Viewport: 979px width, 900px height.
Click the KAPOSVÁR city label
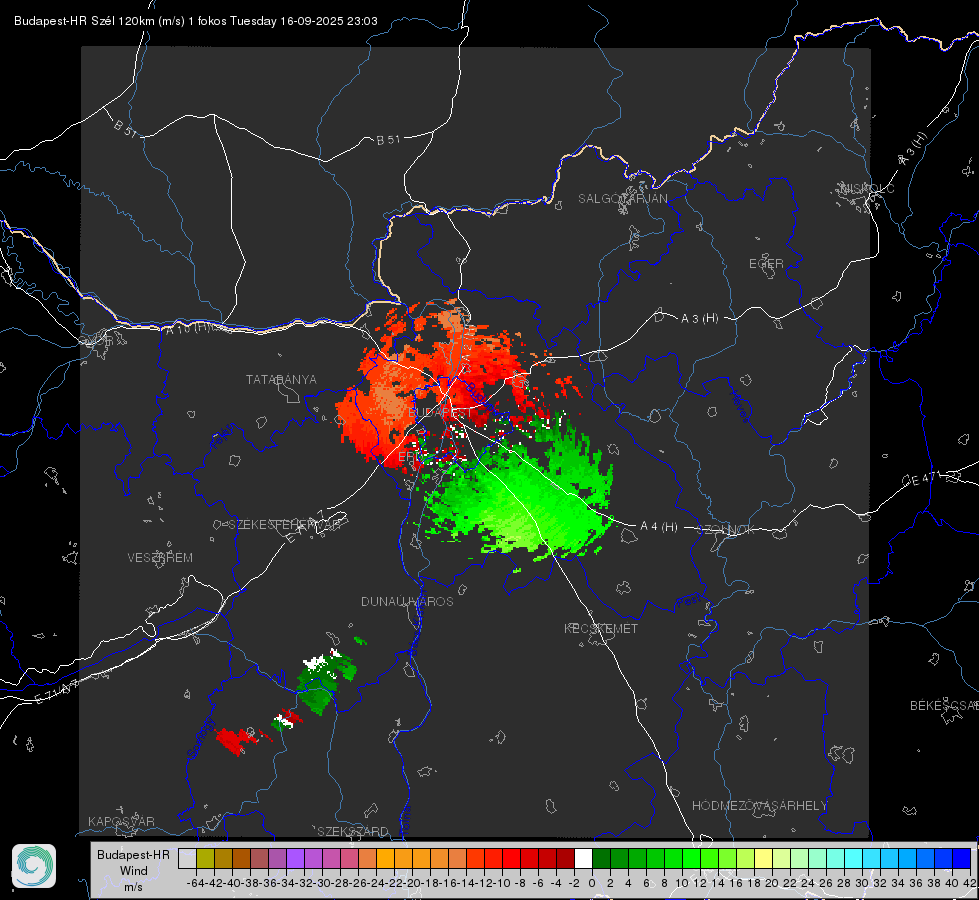coord(121,821)
